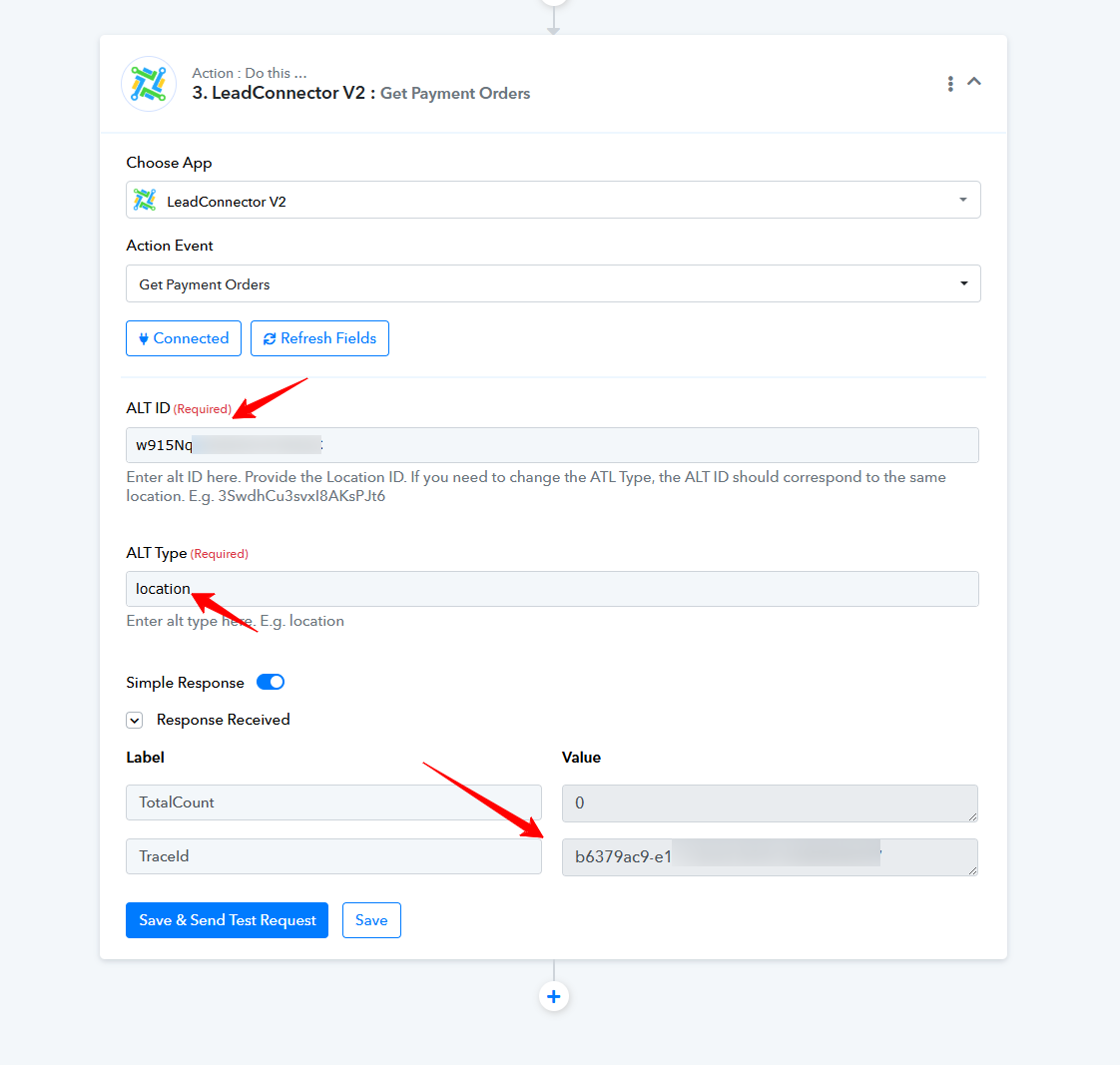
Task: Collapse the Response Received section
Action: tap(135, 720)
